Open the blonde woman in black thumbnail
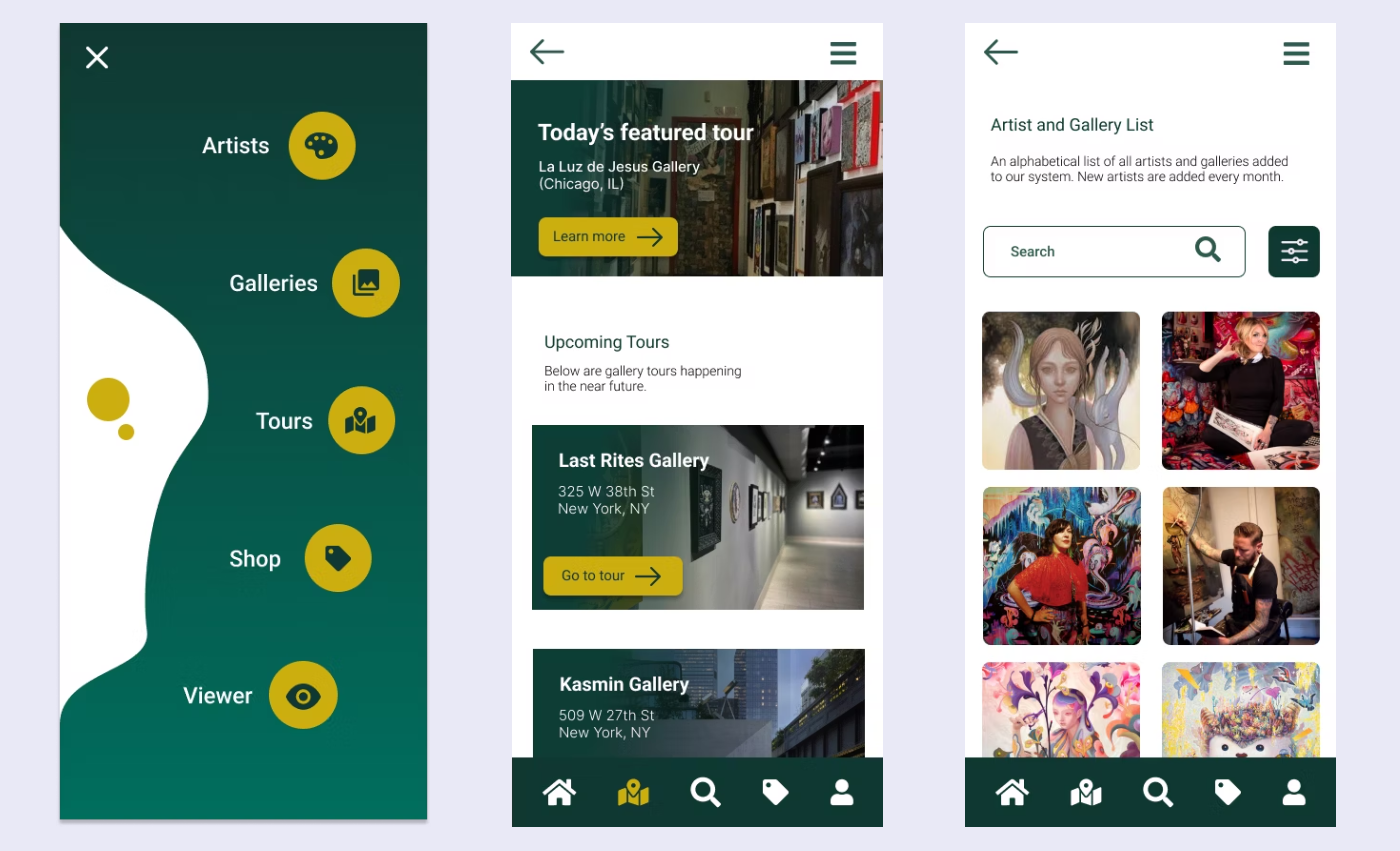Screen dimensions: 1400x851 pyautogui.click(x=1241, y=391)
